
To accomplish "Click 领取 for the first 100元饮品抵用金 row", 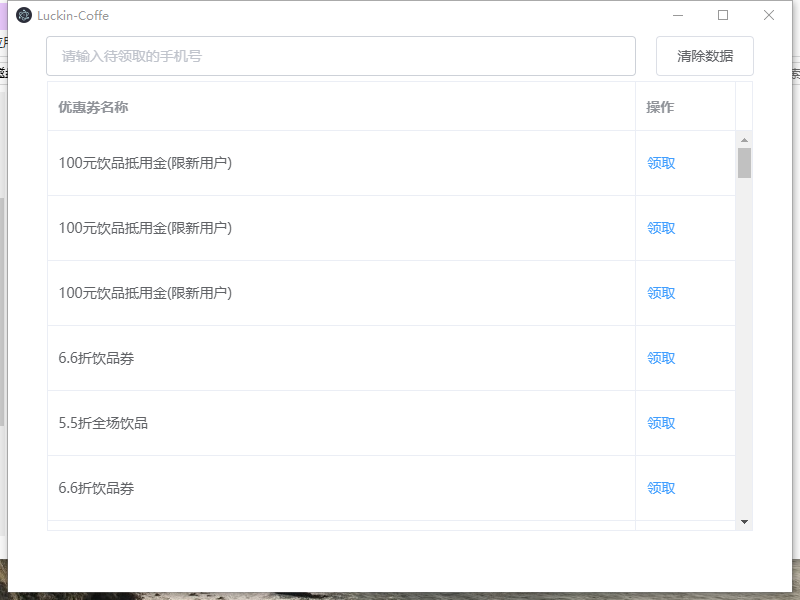I will point(661,163).
